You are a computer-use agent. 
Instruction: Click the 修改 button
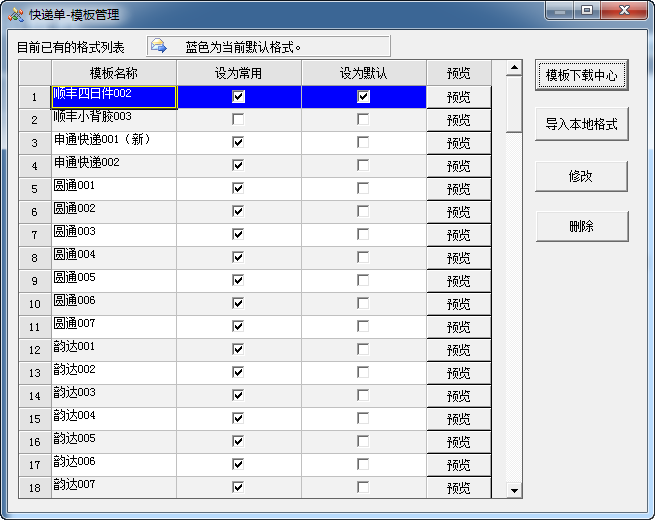[581, 176]
